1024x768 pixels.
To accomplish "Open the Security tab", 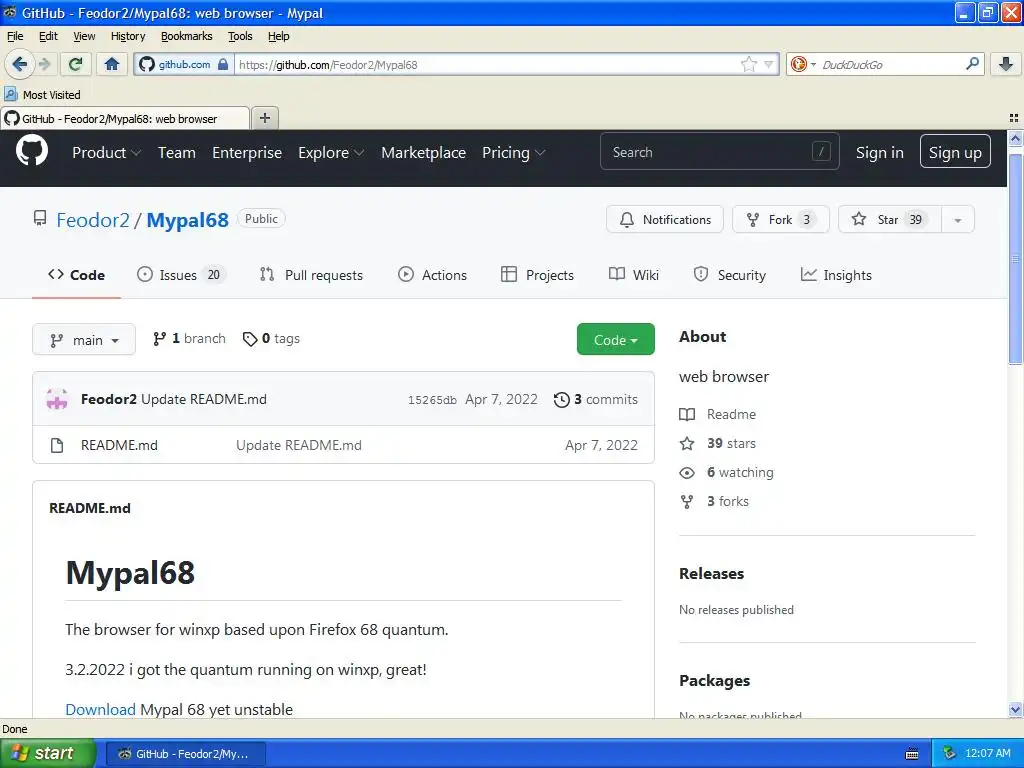I will 729,275.
